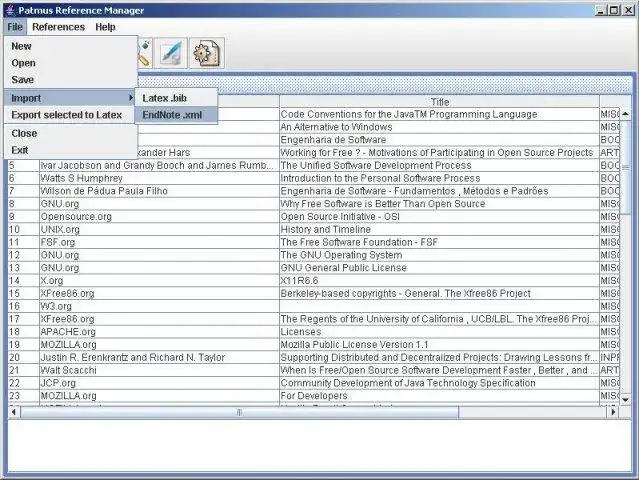Select 'APACHE.org' author cell

point(159,332)
